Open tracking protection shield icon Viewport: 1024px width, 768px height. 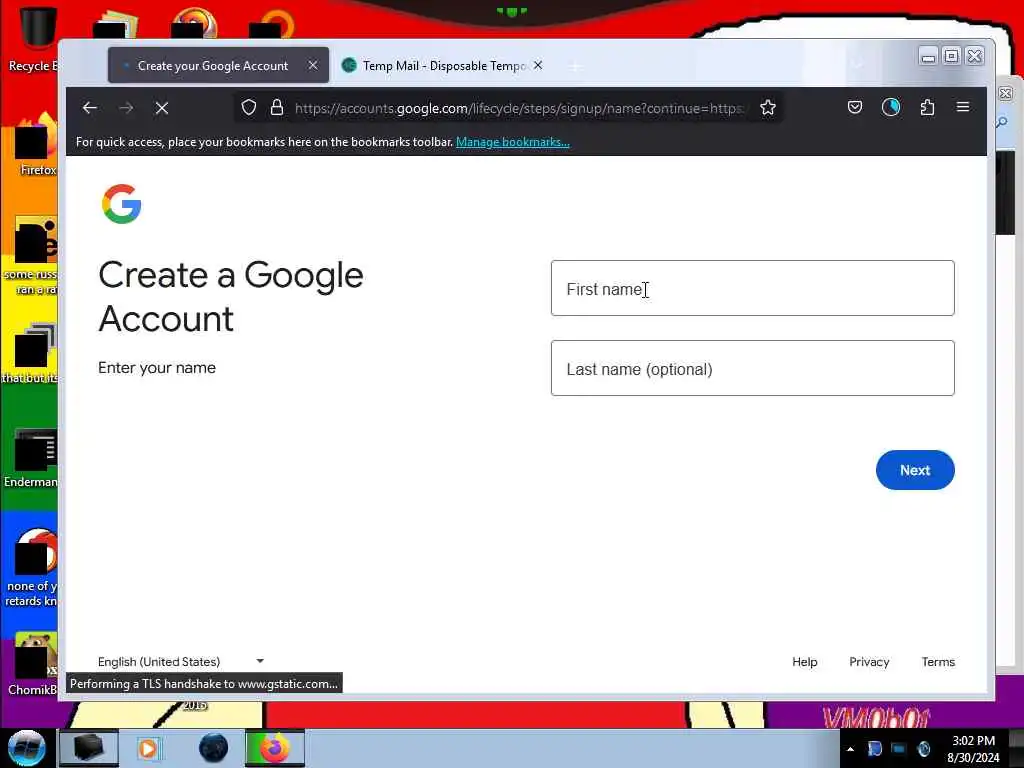[249, 108]
